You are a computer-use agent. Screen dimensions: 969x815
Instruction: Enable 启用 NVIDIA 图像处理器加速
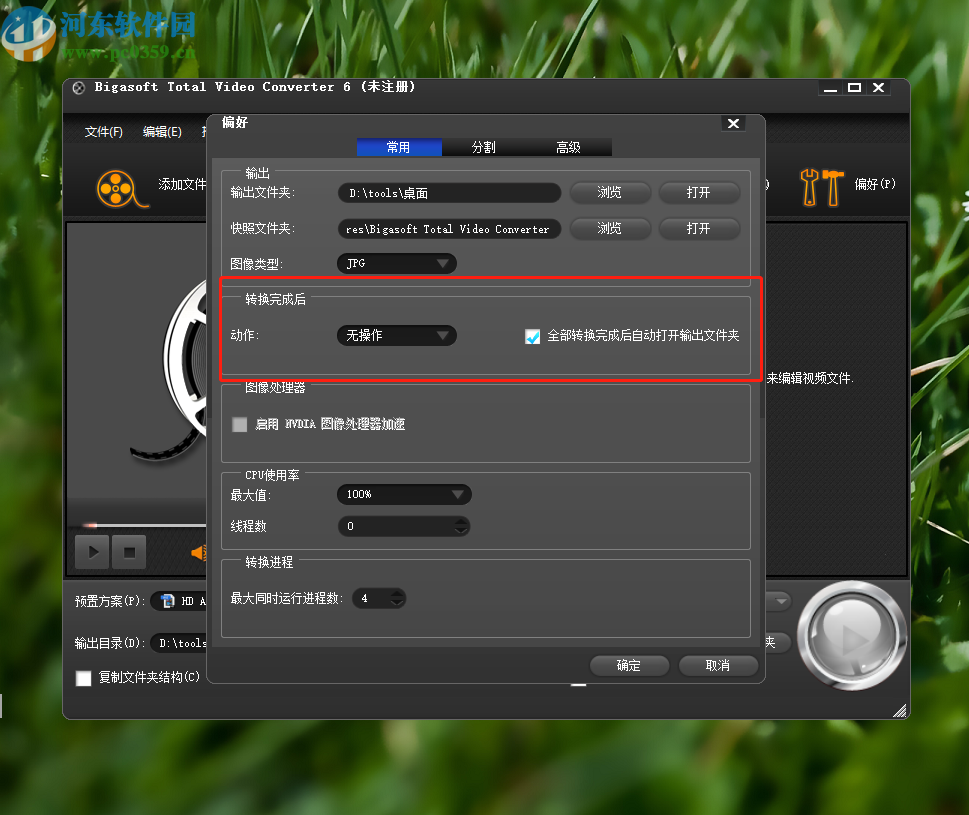point(239,424)
